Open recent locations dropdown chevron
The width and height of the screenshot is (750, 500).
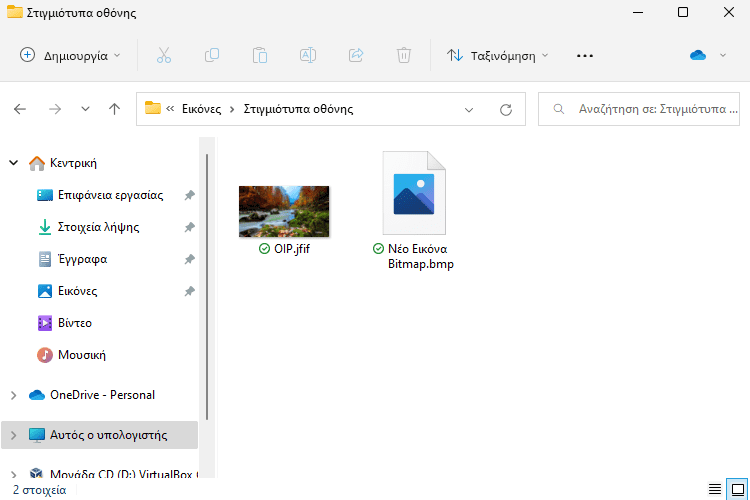(x=85, y=109)
